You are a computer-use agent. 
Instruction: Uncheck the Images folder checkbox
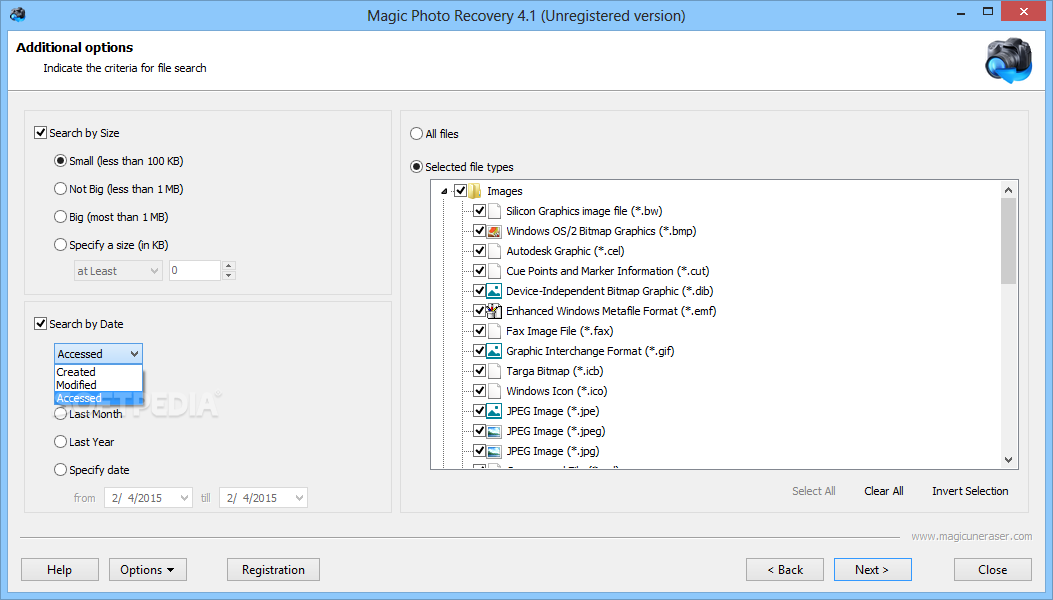[x=461, y=191]
